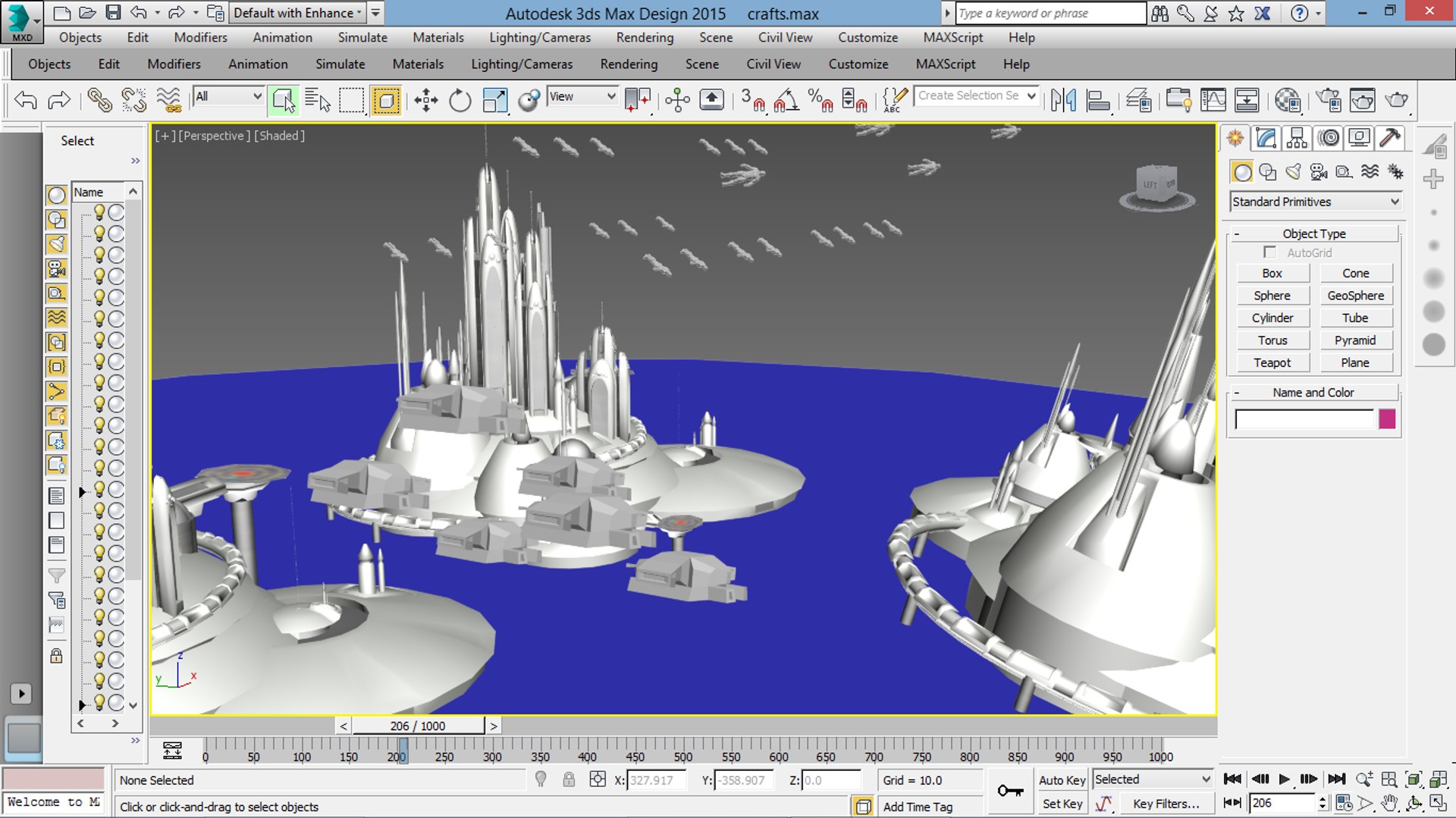This screenshot has width=1456, height=818.
Task: Click the timeline at frame 500
Action: pyautogui.click(x=683, y=749)
